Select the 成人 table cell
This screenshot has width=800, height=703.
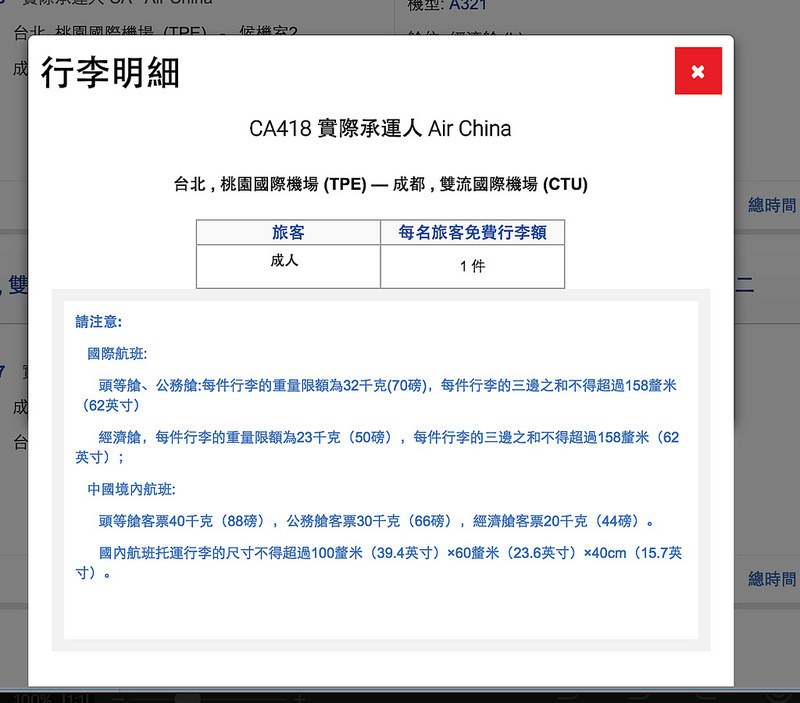(x=288, y=266)
